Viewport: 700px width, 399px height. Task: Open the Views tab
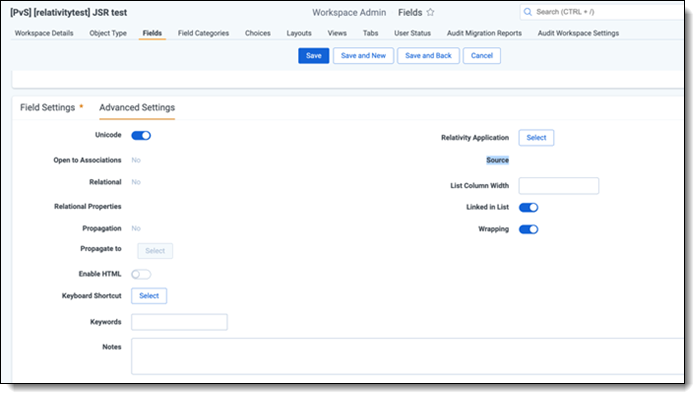337,33
